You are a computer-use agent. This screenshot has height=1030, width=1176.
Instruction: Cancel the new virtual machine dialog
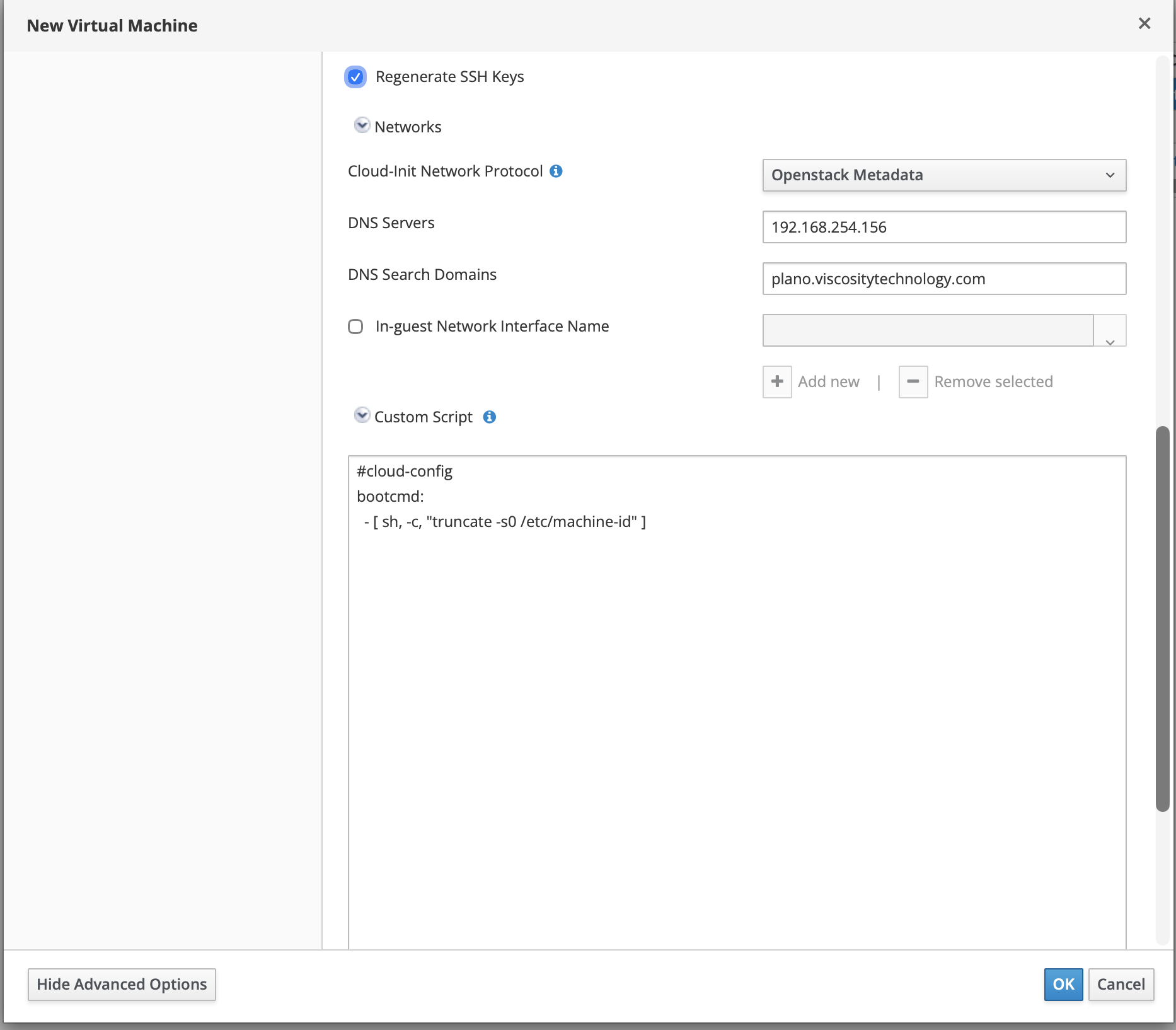click(x=1121, y=985)
